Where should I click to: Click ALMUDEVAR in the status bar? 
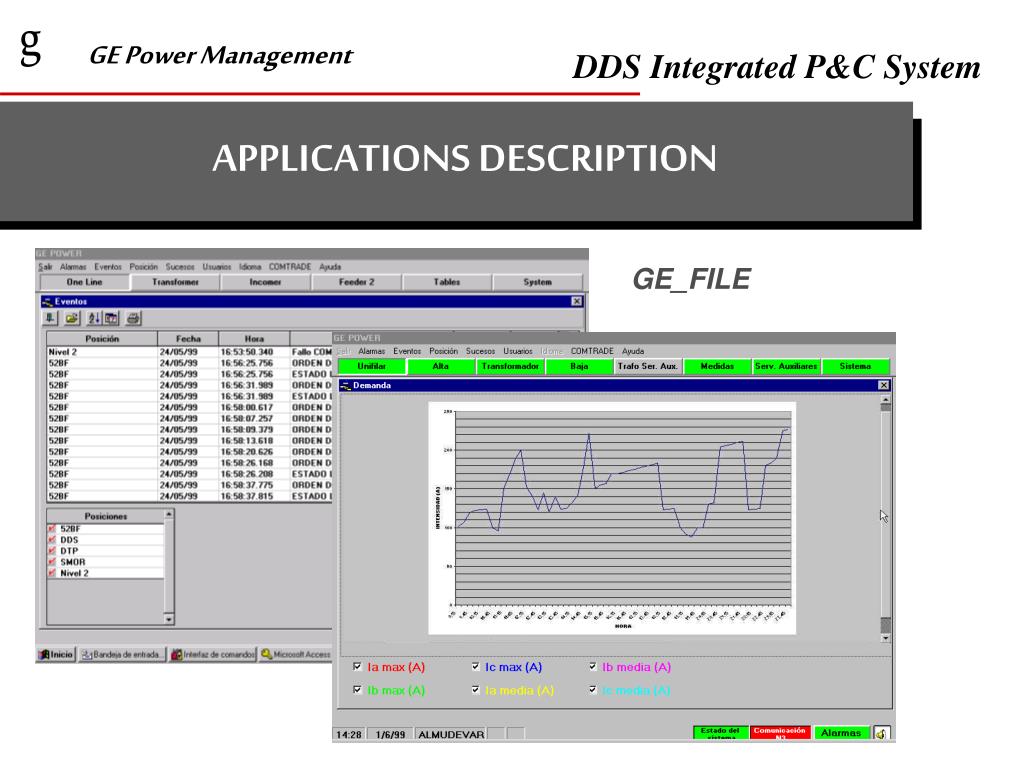(451, 735)
